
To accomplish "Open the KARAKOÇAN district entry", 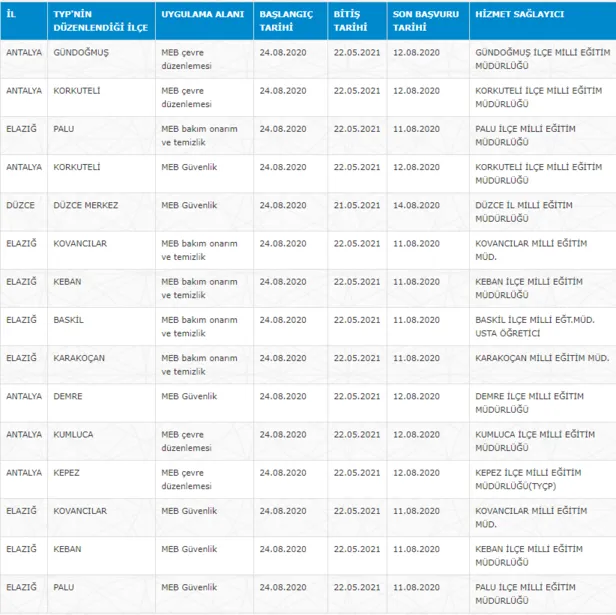I will (79, 358).
